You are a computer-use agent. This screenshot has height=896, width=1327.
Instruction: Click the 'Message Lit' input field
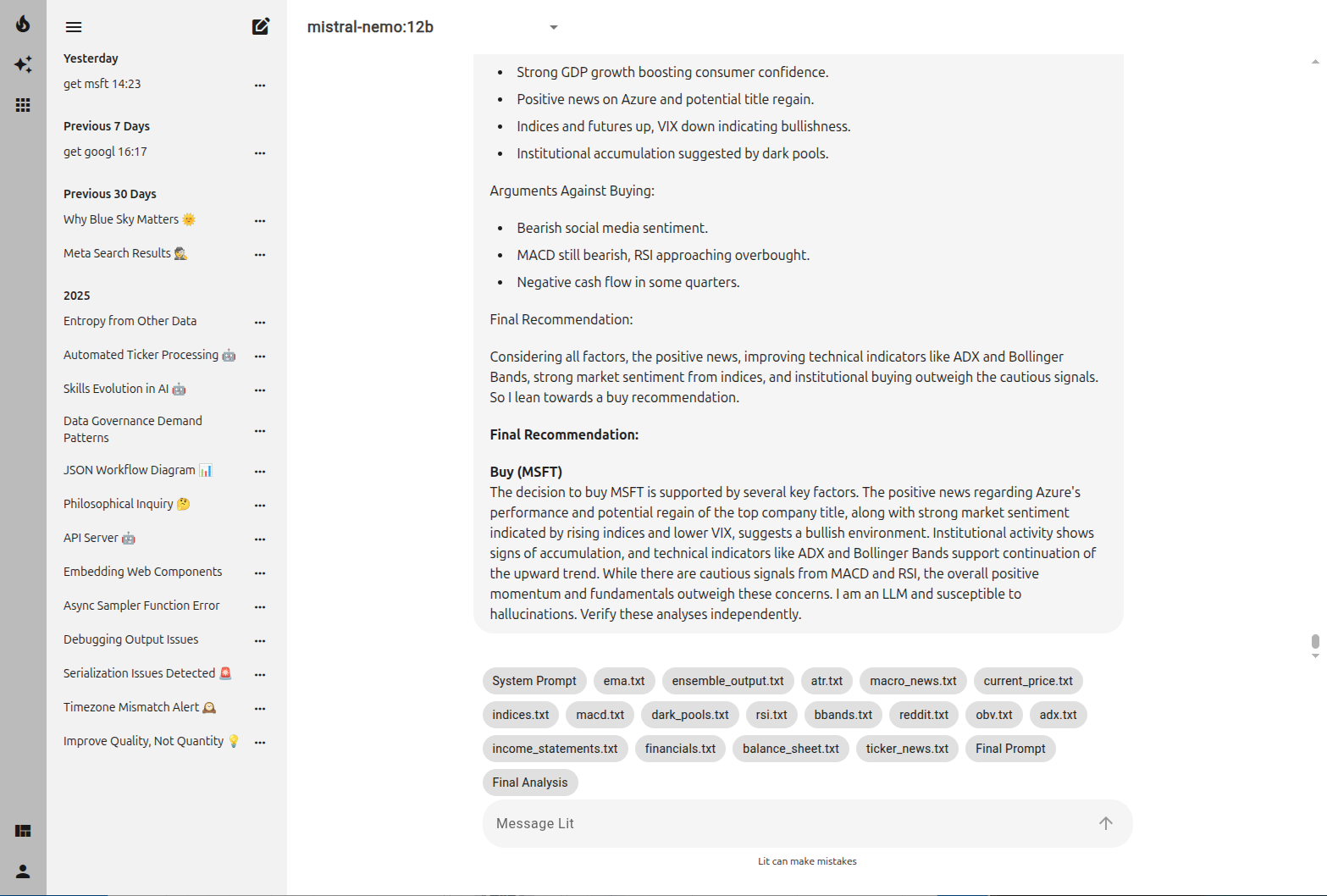[x=762, y=823]
